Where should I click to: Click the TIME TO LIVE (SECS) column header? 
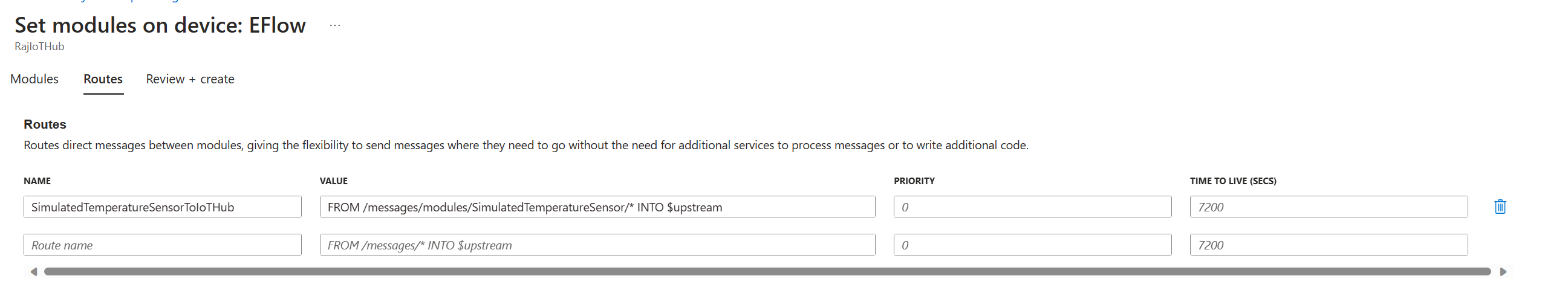[x=1232, y=181]
